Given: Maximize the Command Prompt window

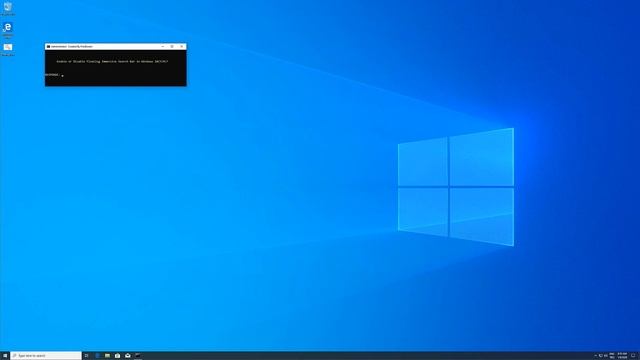Looking at the screenshot, I should point(172,47).
